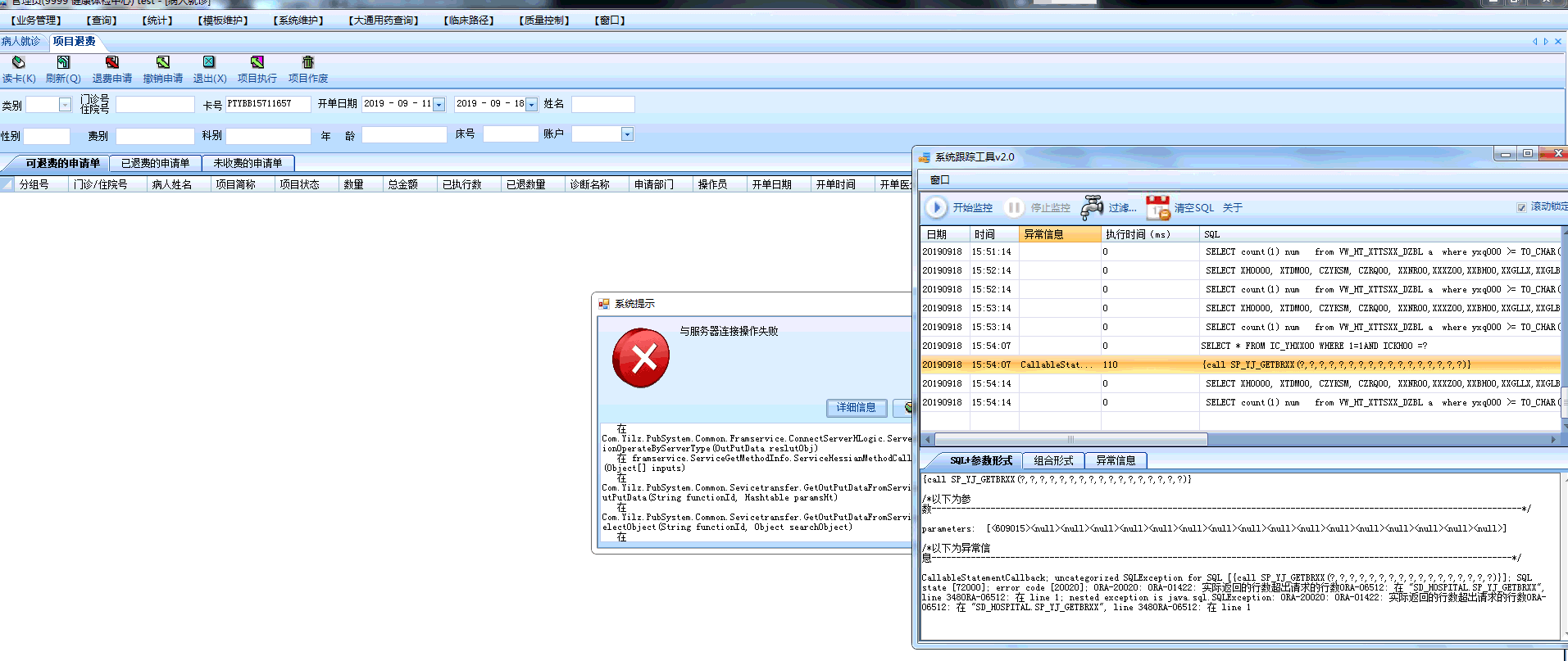This screenshot has width=1568, height=661.
Task: Click the 清空SQL text label
Action: coord(1193,208)
